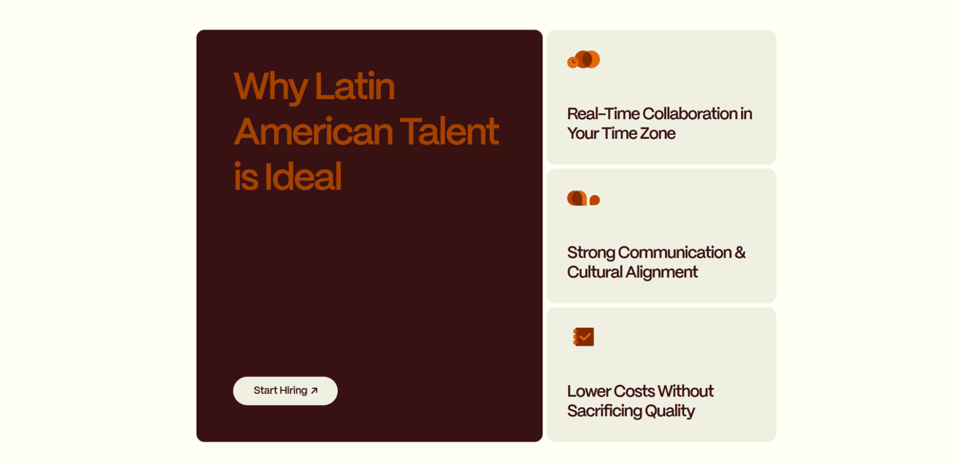
Task: Click the "Strong Communication &" text line
Action: click(656, 252)
